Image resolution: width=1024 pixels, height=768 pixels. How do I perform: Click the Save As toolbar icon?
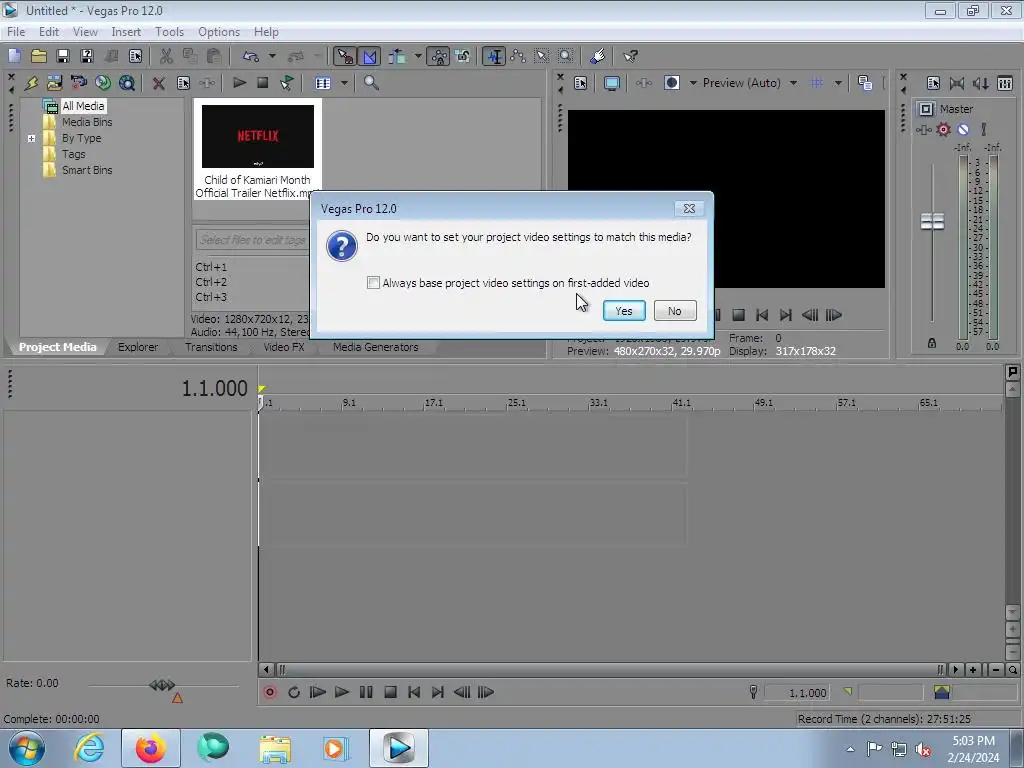(x=87, y=56)
